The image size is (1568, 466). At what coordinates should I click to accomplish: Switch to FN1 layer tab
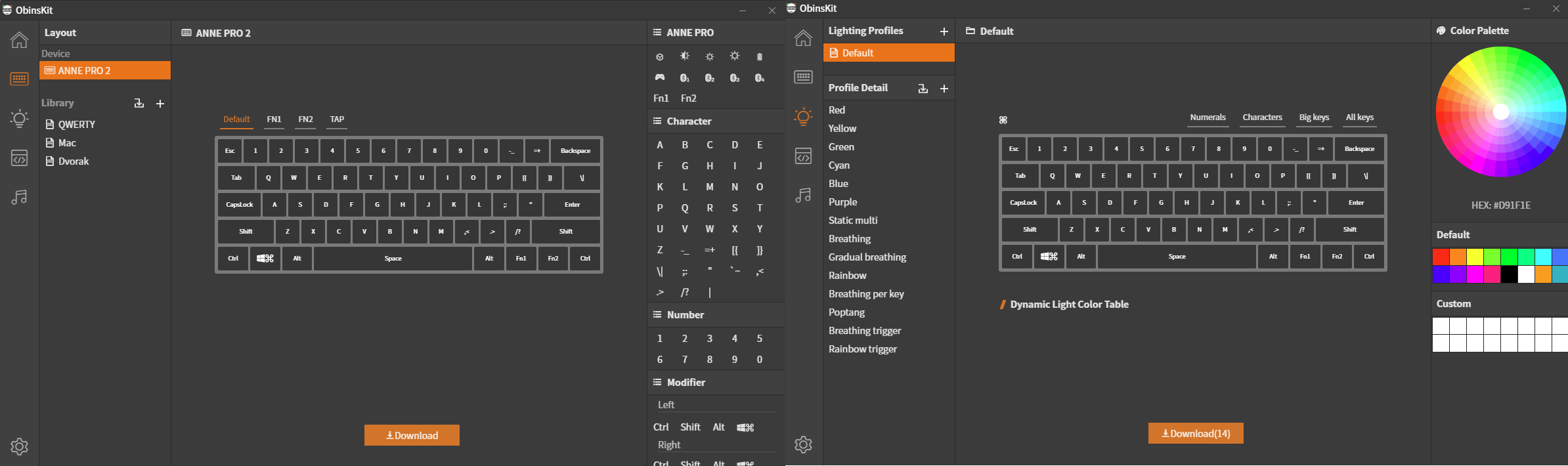(274, 119)
